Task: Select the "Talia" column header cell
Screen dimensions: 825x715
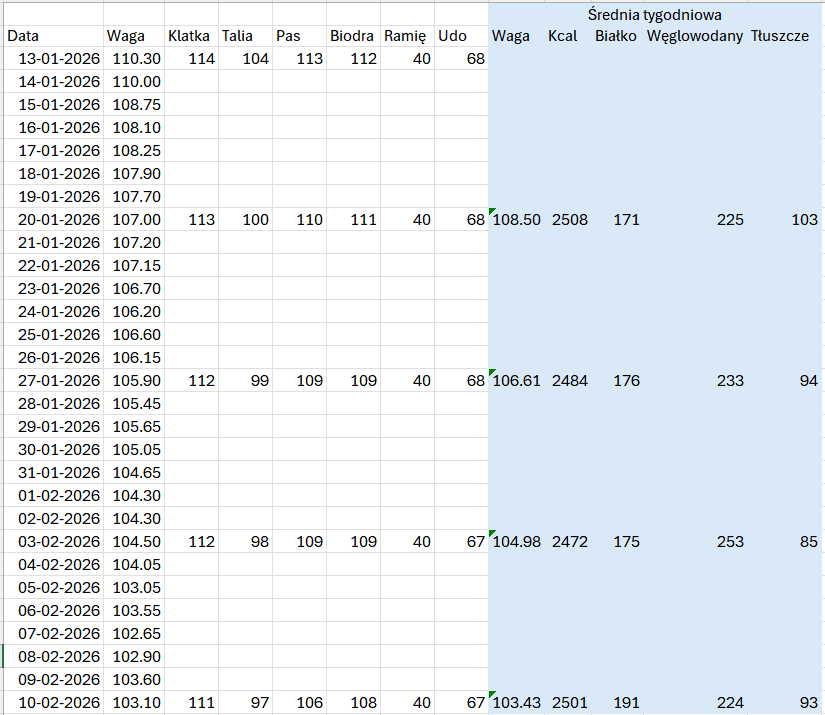Action: pos(237,37)
